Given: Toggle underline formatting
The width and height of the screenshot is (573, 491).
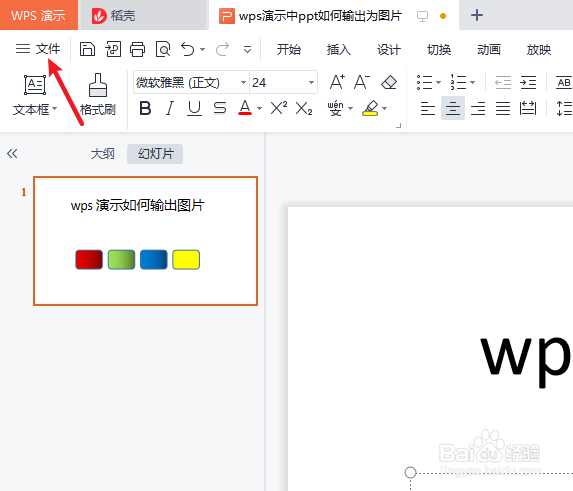Looking at the screenshot, I should click(194, 108).
